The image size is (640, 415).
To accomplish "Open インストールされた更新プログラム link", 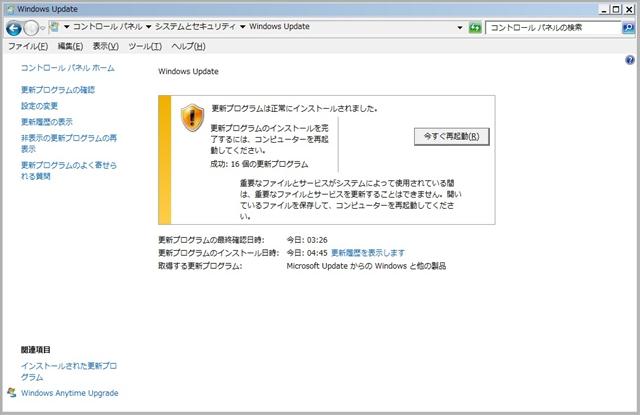I will pyautogui.click(x=69, y=371).
